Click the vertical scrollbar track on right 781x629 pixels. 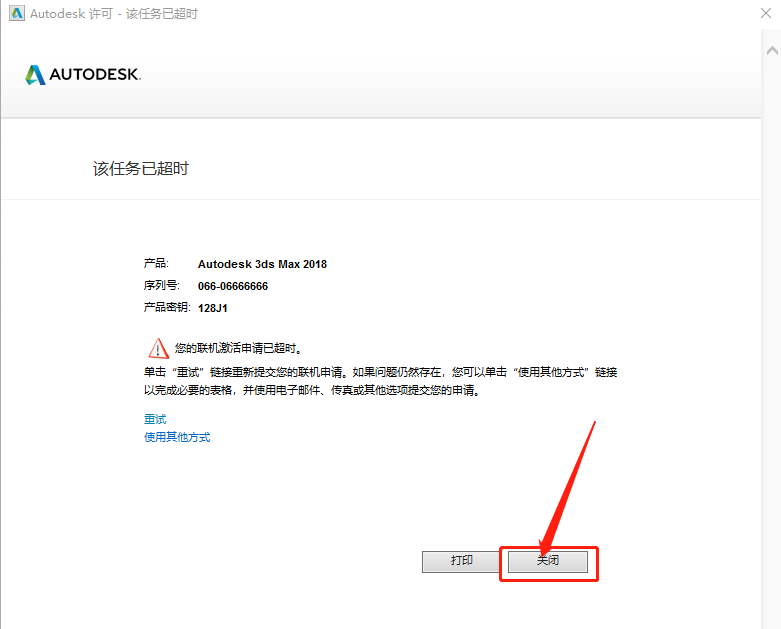coord(771,329)
